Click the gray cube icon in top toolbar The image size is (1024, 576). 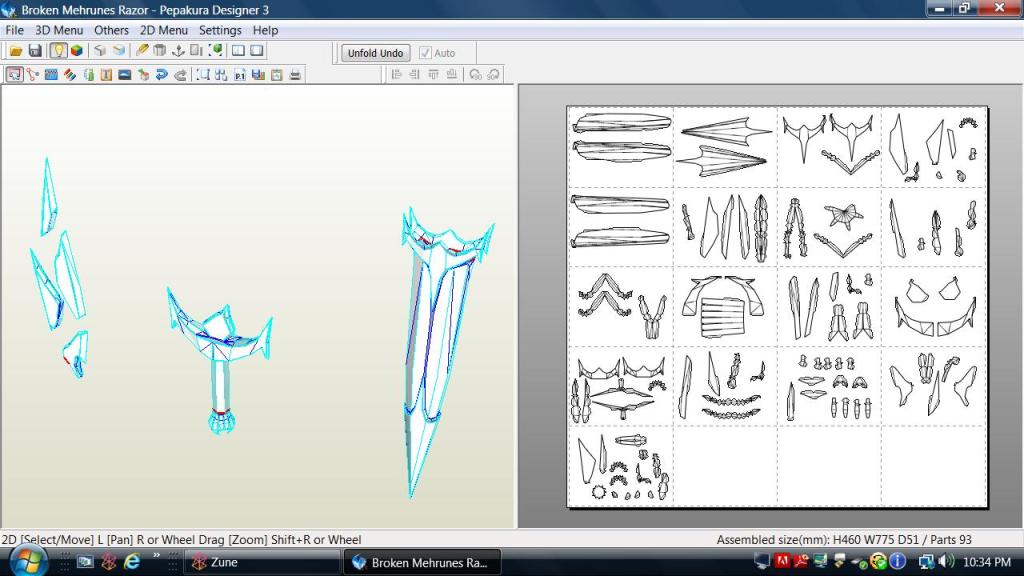(x=99, y=50)
